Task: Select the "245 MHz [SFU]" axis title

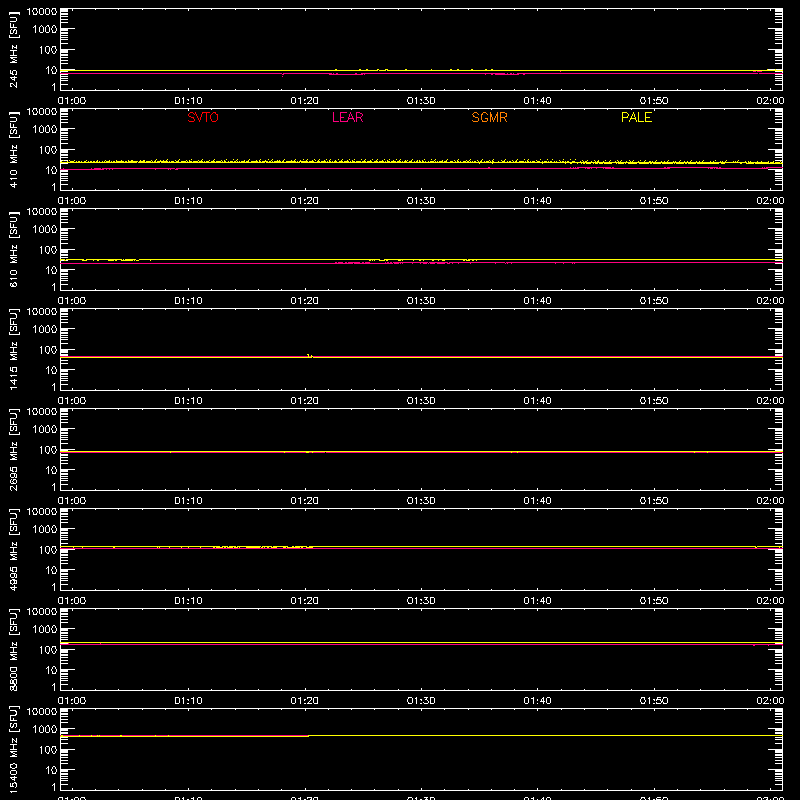Action: (13, 49)
